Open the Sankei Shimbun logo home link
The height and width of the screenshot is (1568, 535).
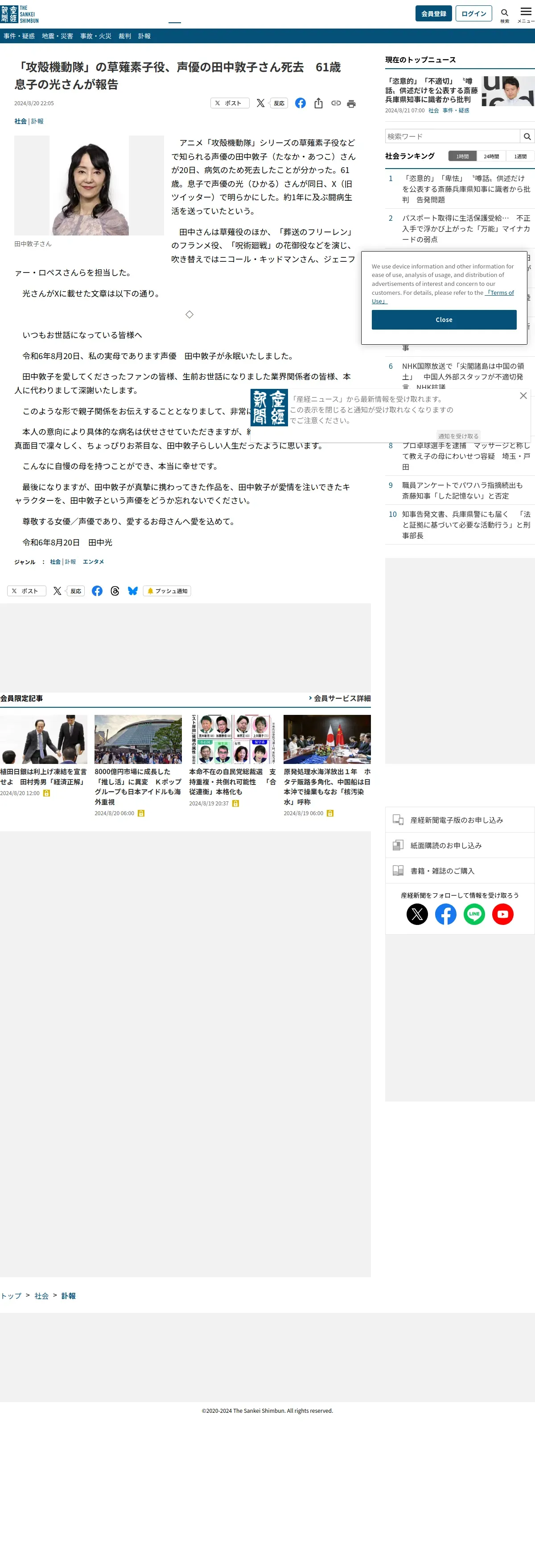click(x=20, y=14)
